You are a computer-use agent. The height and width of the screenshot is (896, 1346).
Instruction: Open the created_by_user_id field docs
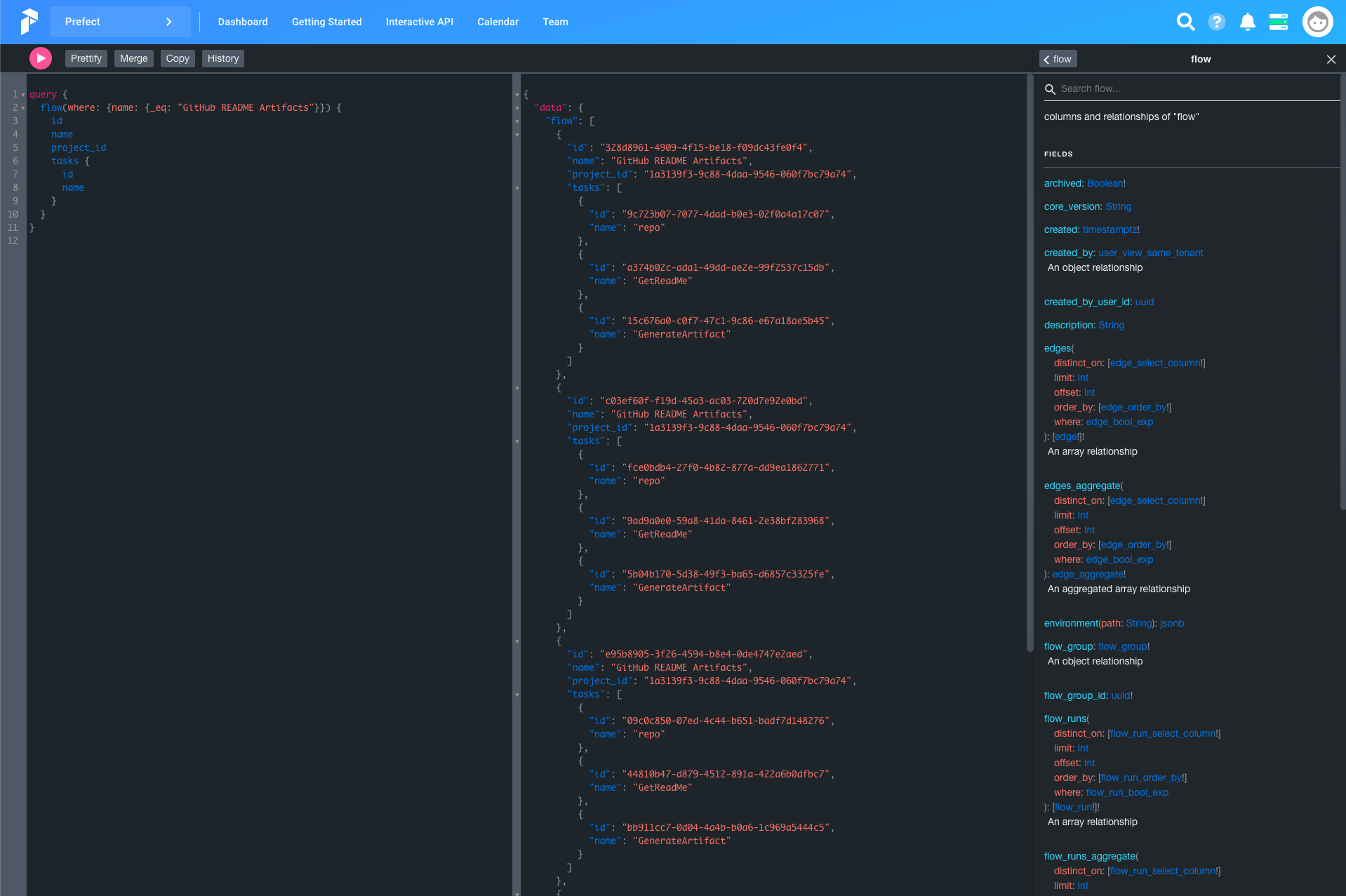tap(1087, 302)
